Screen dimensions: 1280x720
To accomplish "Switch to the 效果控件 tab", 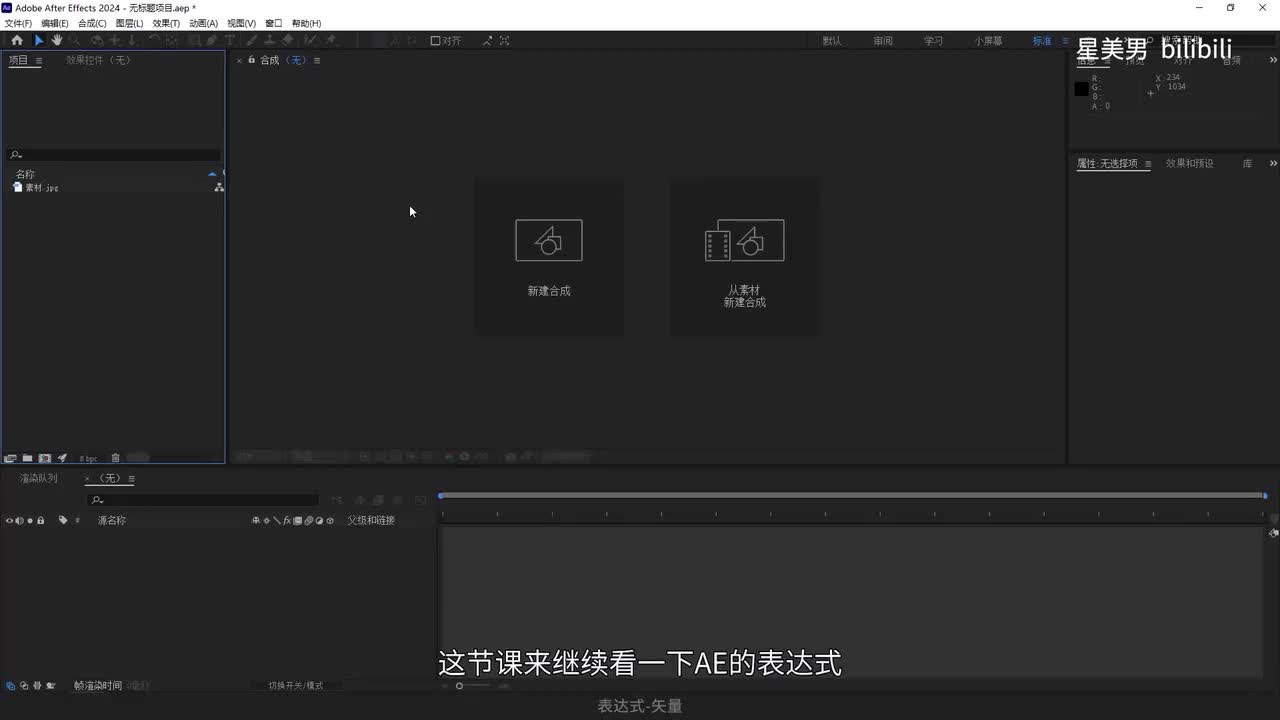I will click(98, 60).
